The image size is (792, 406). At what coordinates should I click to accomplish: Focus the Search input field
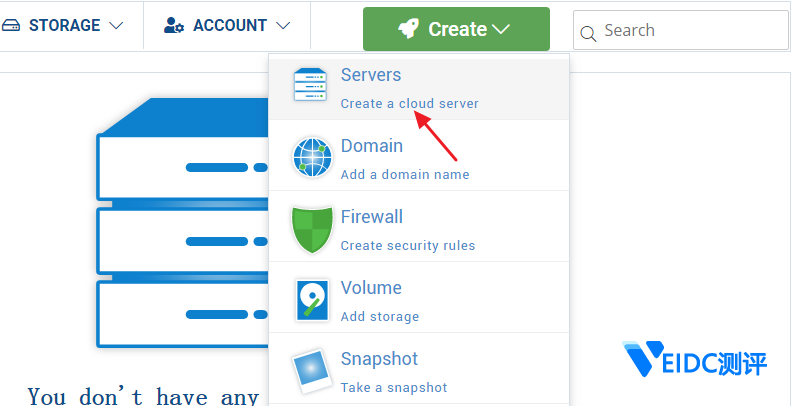(x=680, y=30)
